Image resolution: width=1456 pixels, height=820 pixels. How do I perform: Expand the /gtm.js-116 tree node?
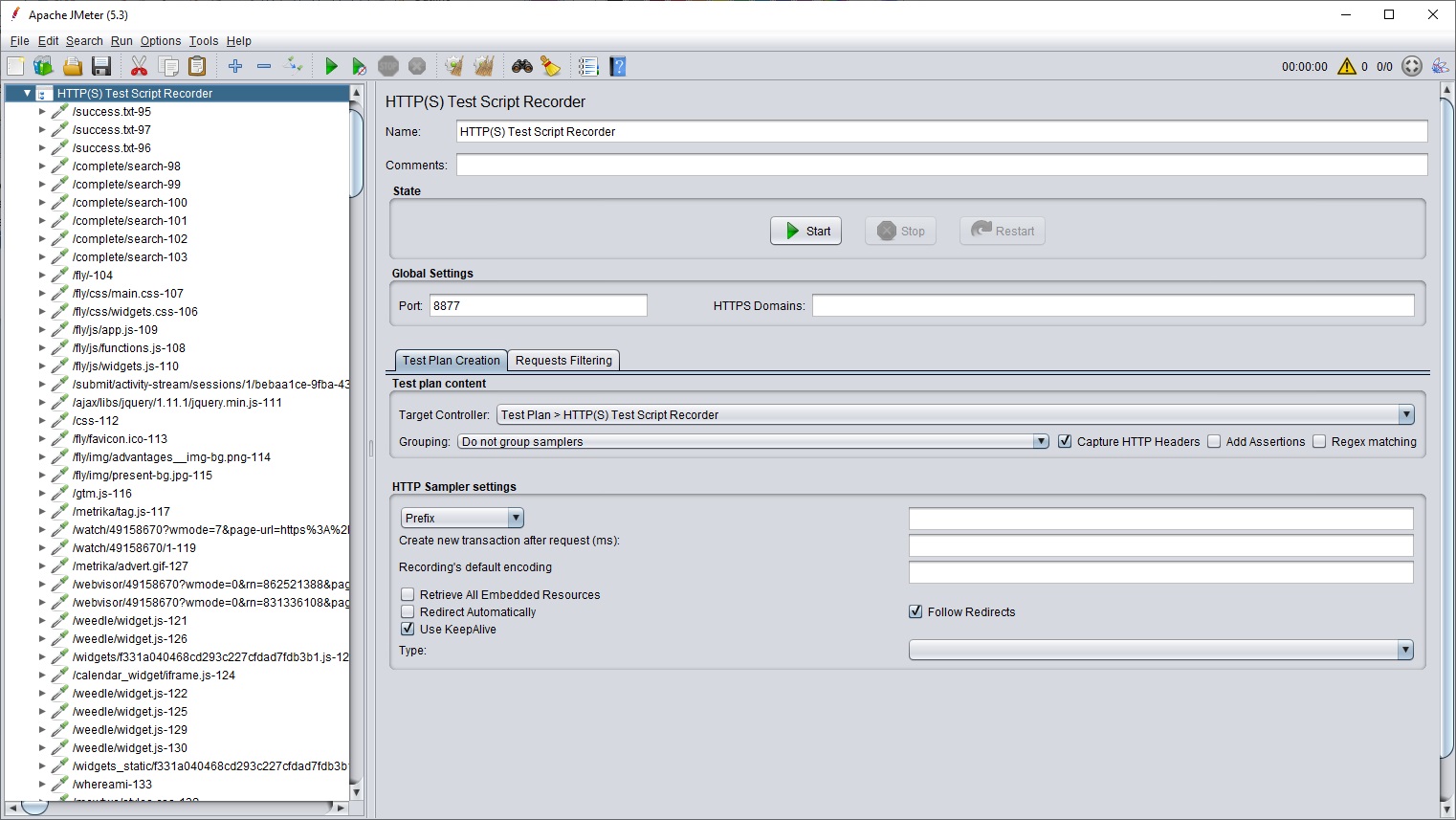(42, 493)
